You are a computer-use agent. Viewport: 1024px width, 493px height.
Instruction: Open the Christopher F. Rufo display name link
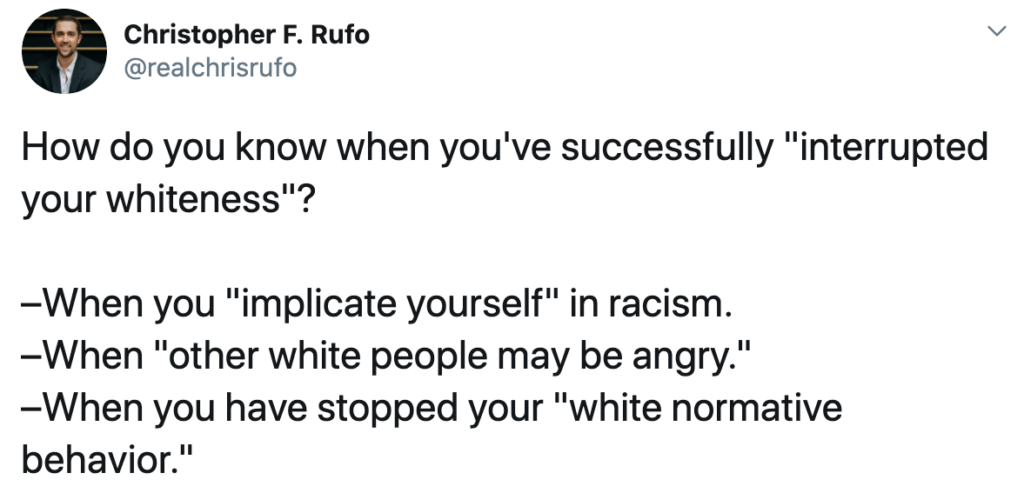246,34
